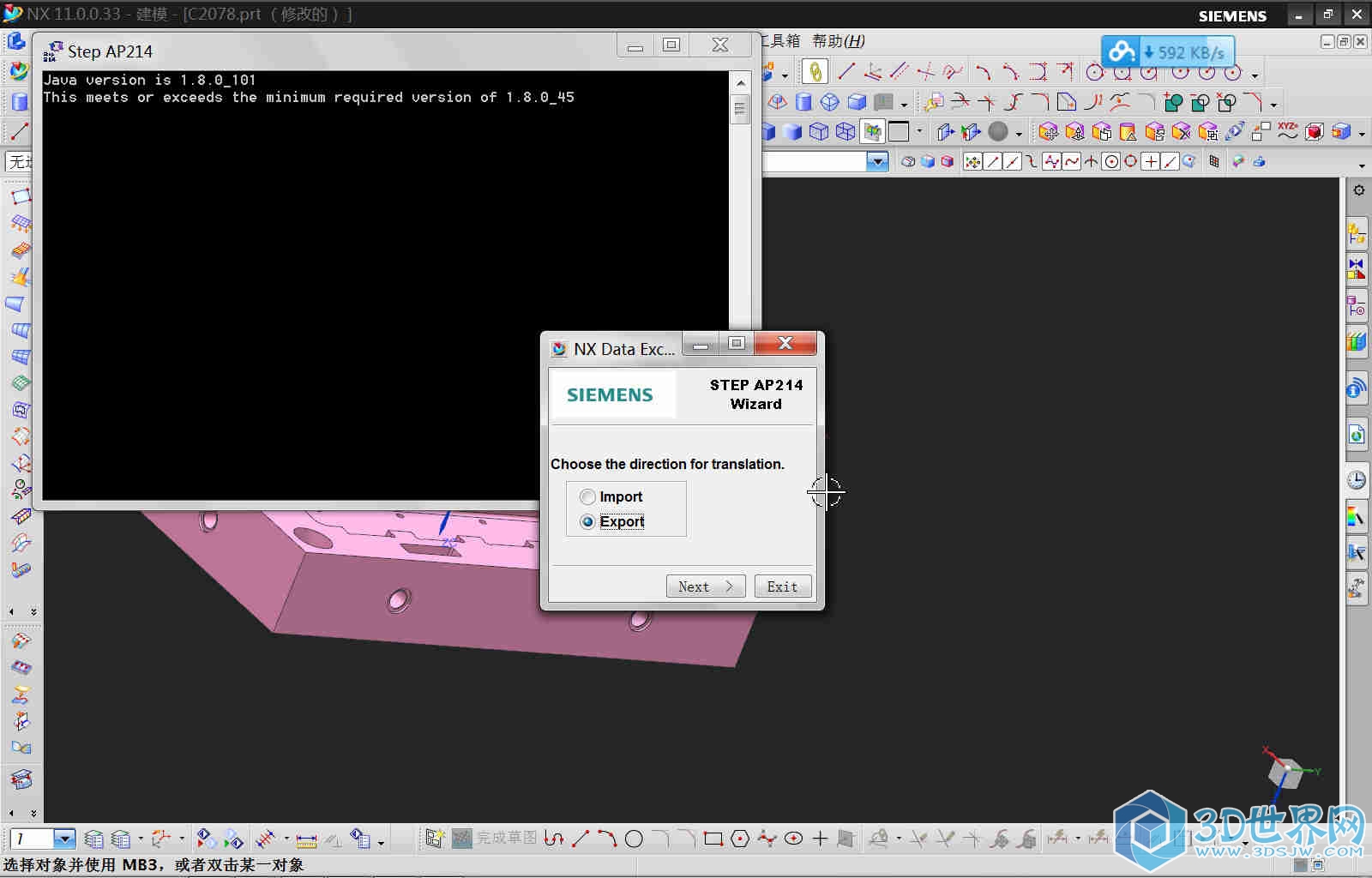Select the cylinder primitive icon

pos(803,103)
